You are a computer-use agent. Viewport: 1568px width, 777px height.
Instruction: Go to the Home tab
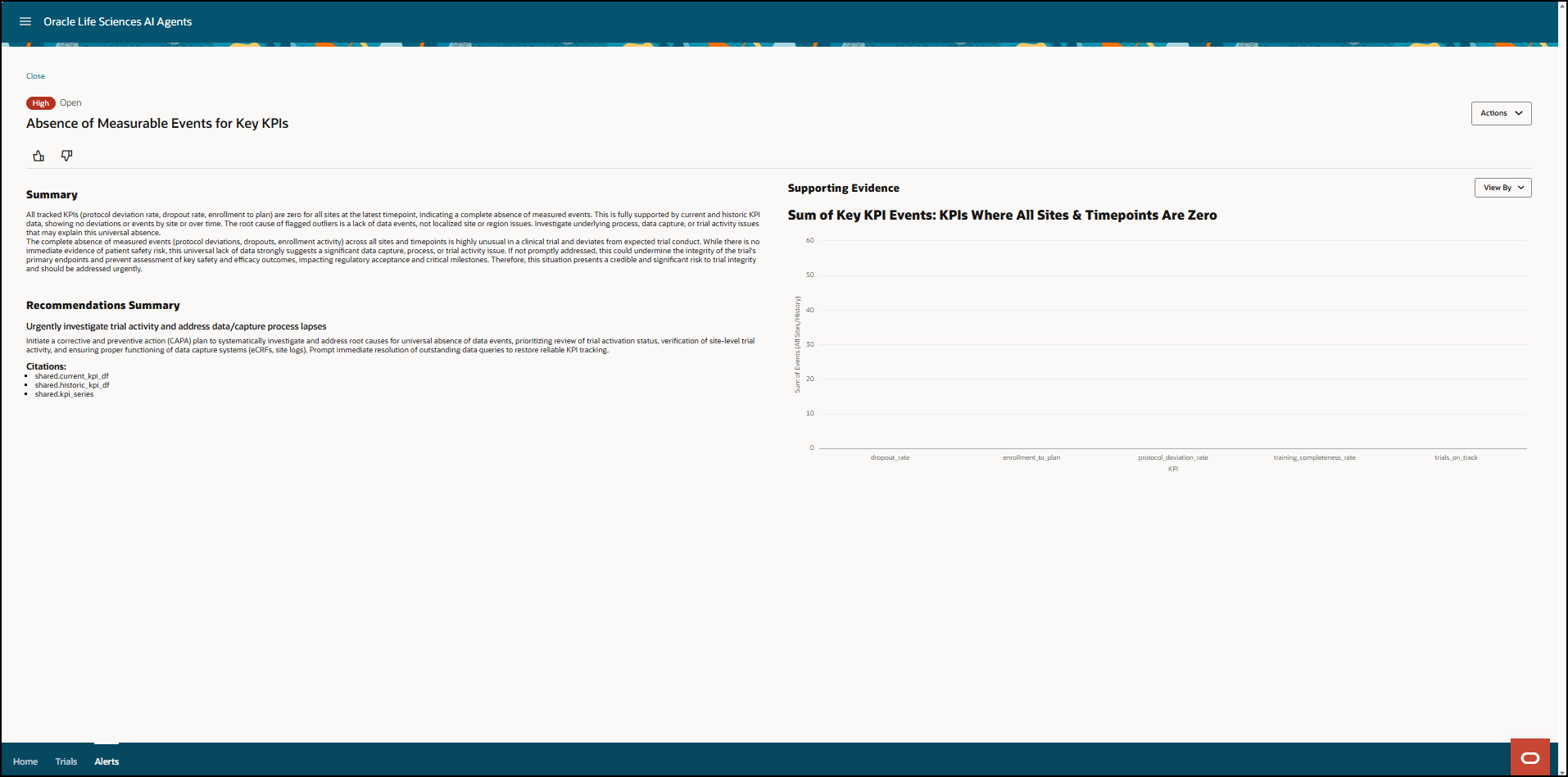pyautogui.click(x=25, y=761)
